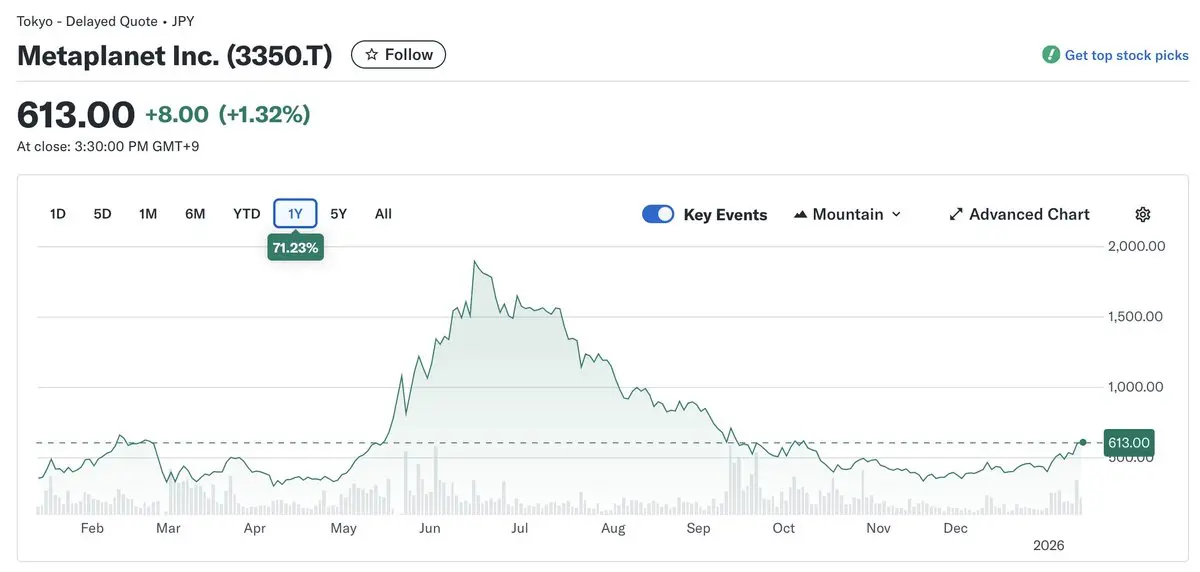Show the YTD price range
The width and height of the screenshot is (1200, 572).
tap(246, 214)
